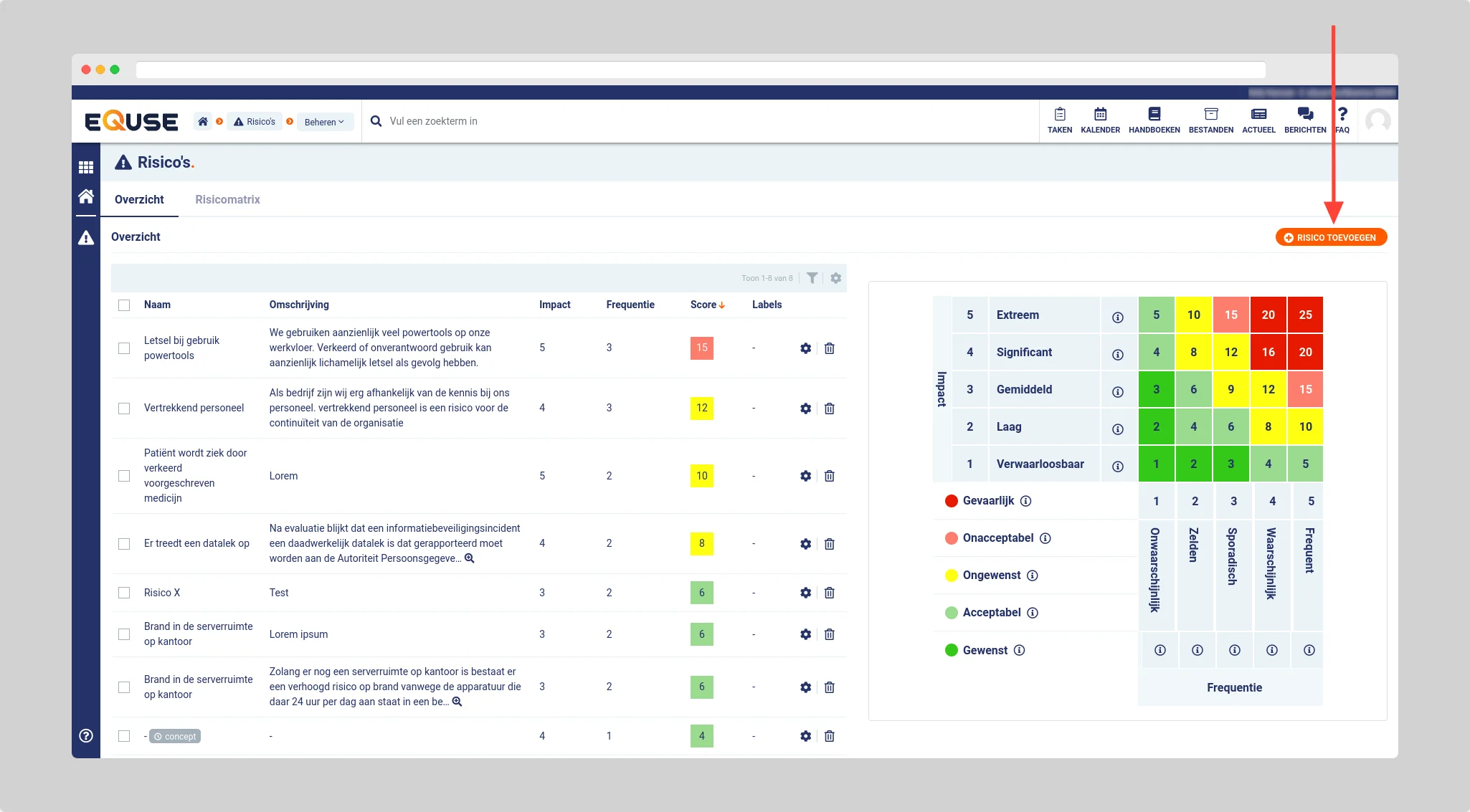Click the red matrix cell with score 25
This screenshot has height=812, width=1470.
click(1304, 315)
